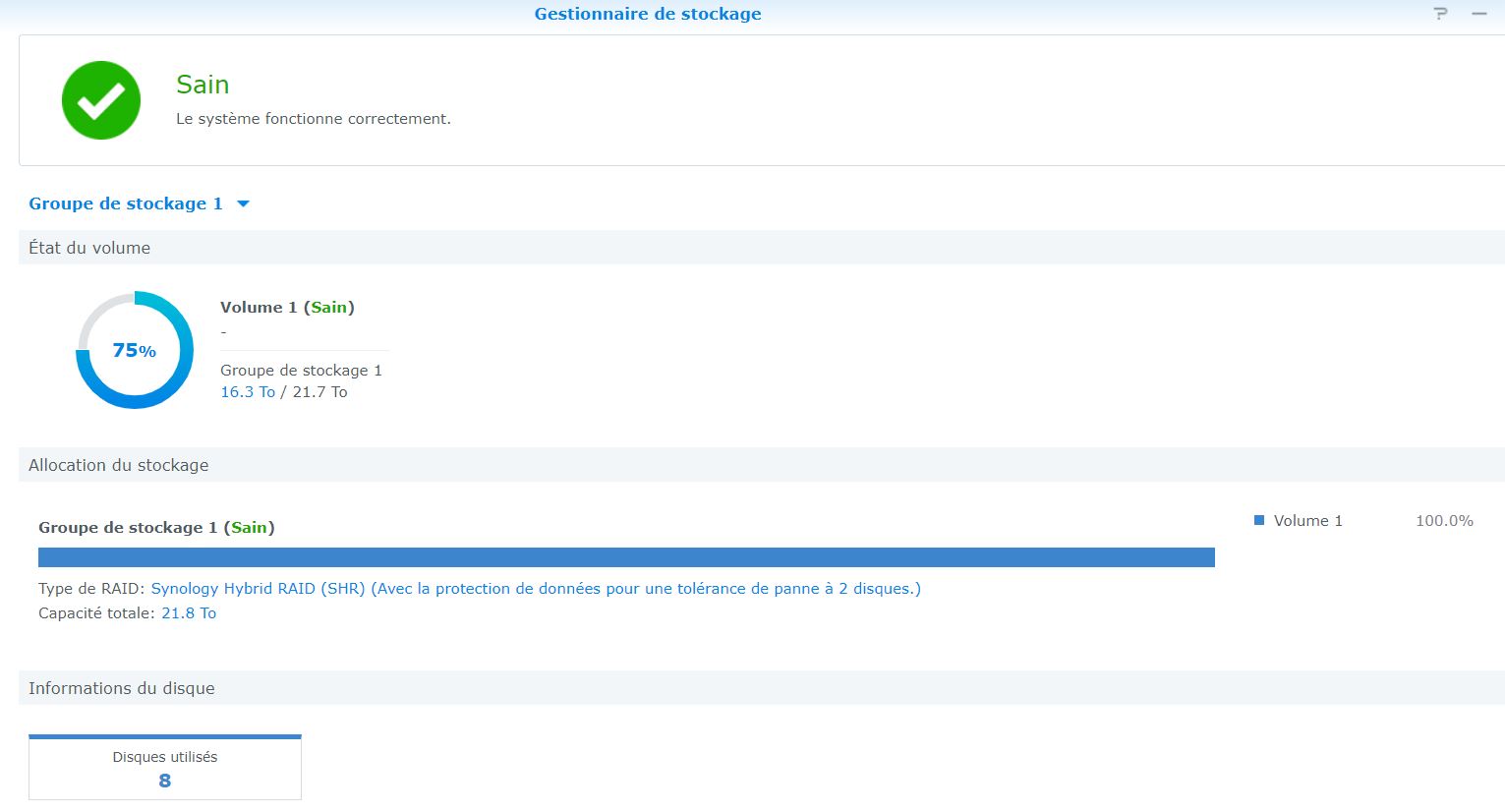Click the Capacité totale value 21.8 To
1505x812 pixels.
pos(189,613)
